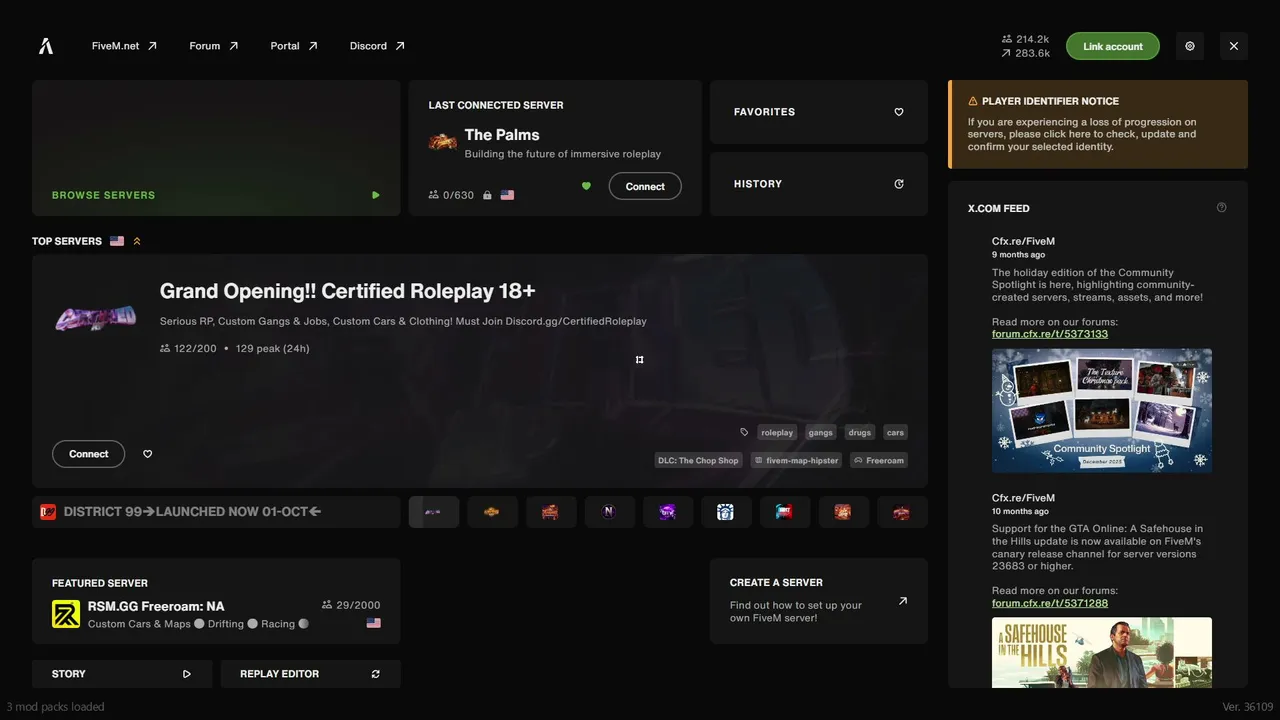The image size is (1280, 720).
Task: Click the fivem-map-hipster tag
Action: (796, 460)
